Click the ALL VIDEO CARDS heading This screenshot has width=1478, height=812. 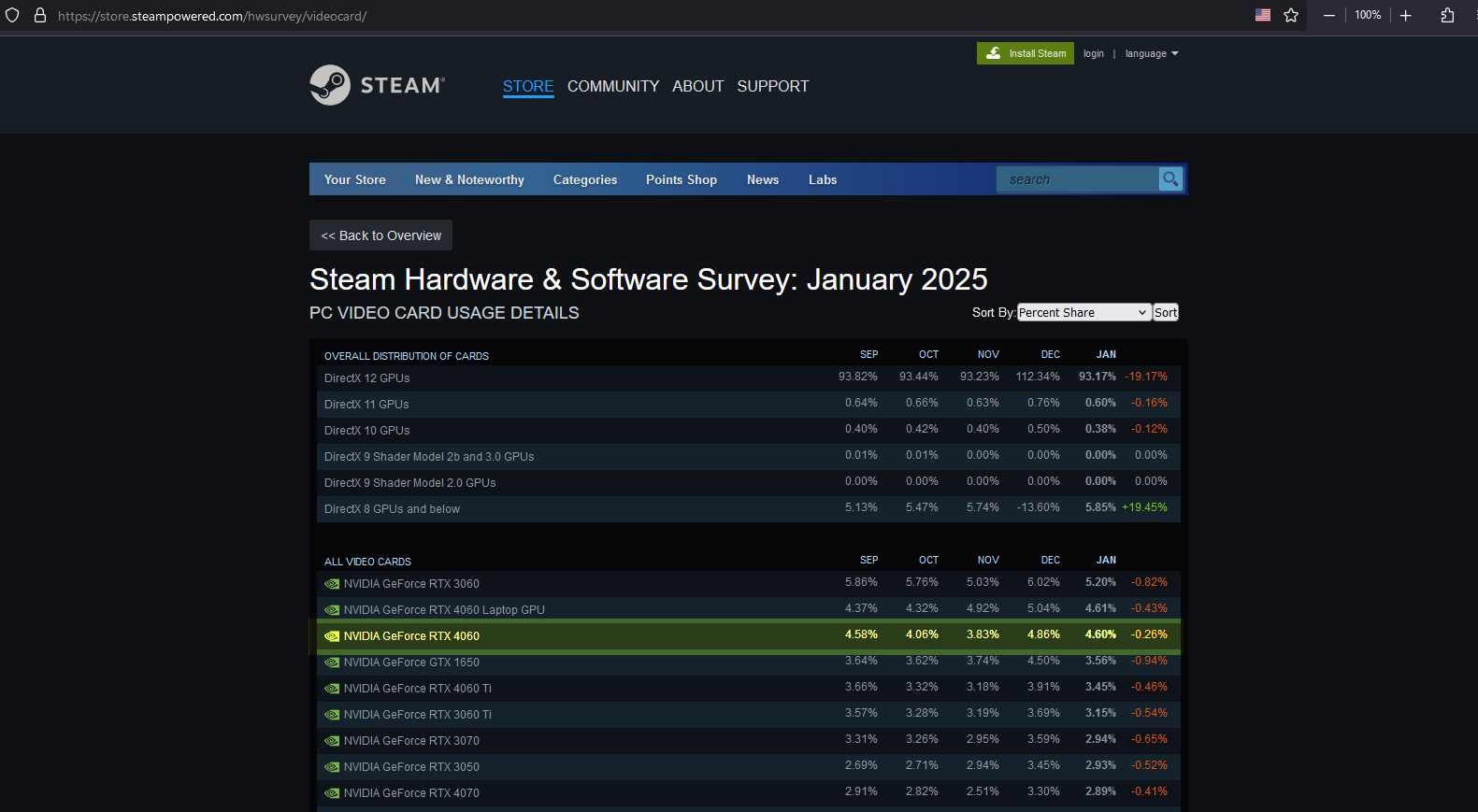[x=367, y=562]
